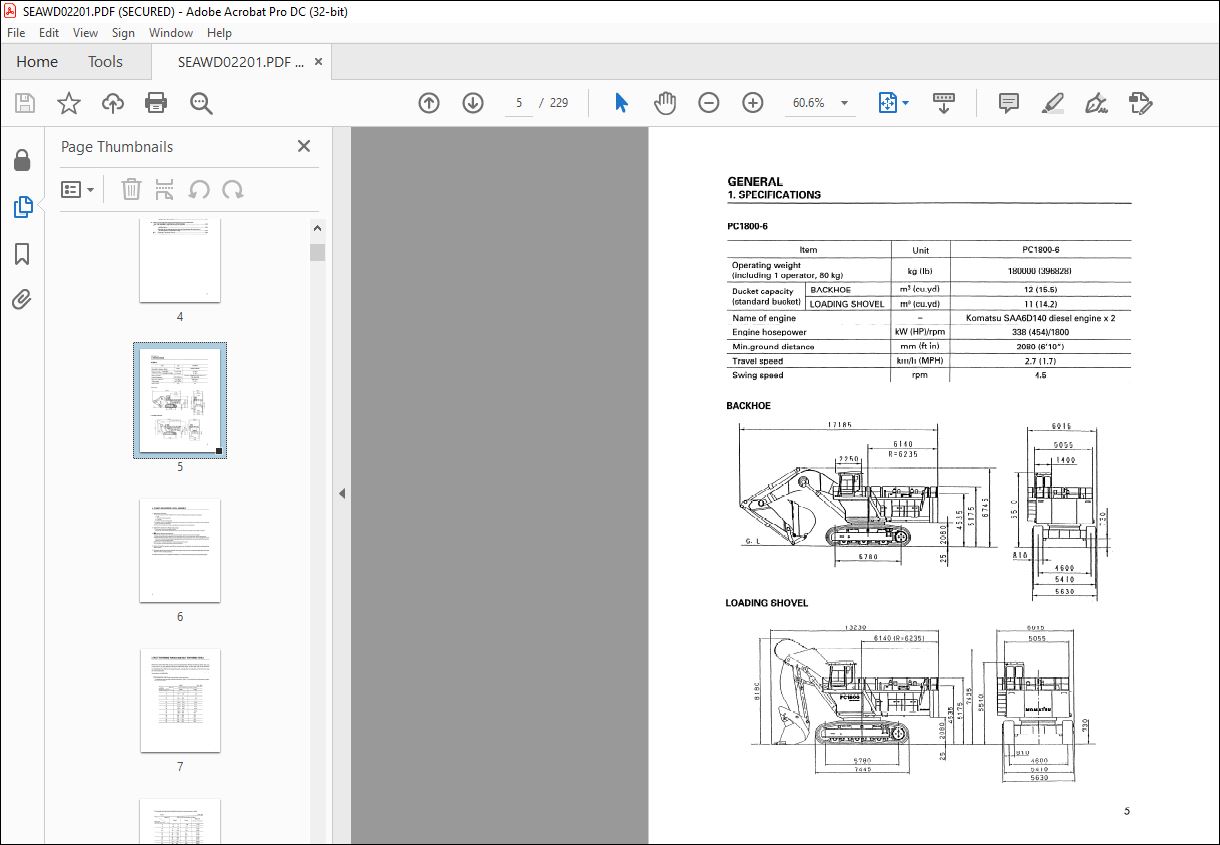Click the Travel speed row label

click(x=758, y=361)
